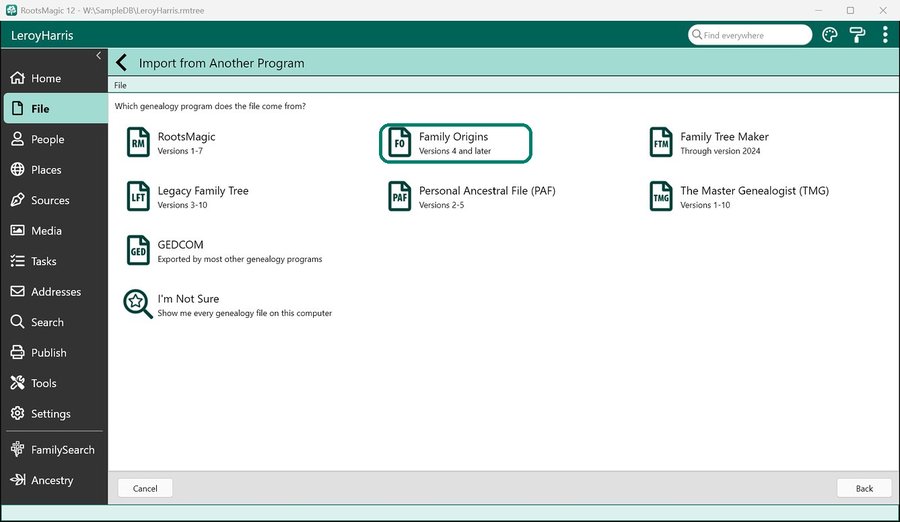Click the LeroyHarris database title
900x522 pixels.
tap(42, 35)
